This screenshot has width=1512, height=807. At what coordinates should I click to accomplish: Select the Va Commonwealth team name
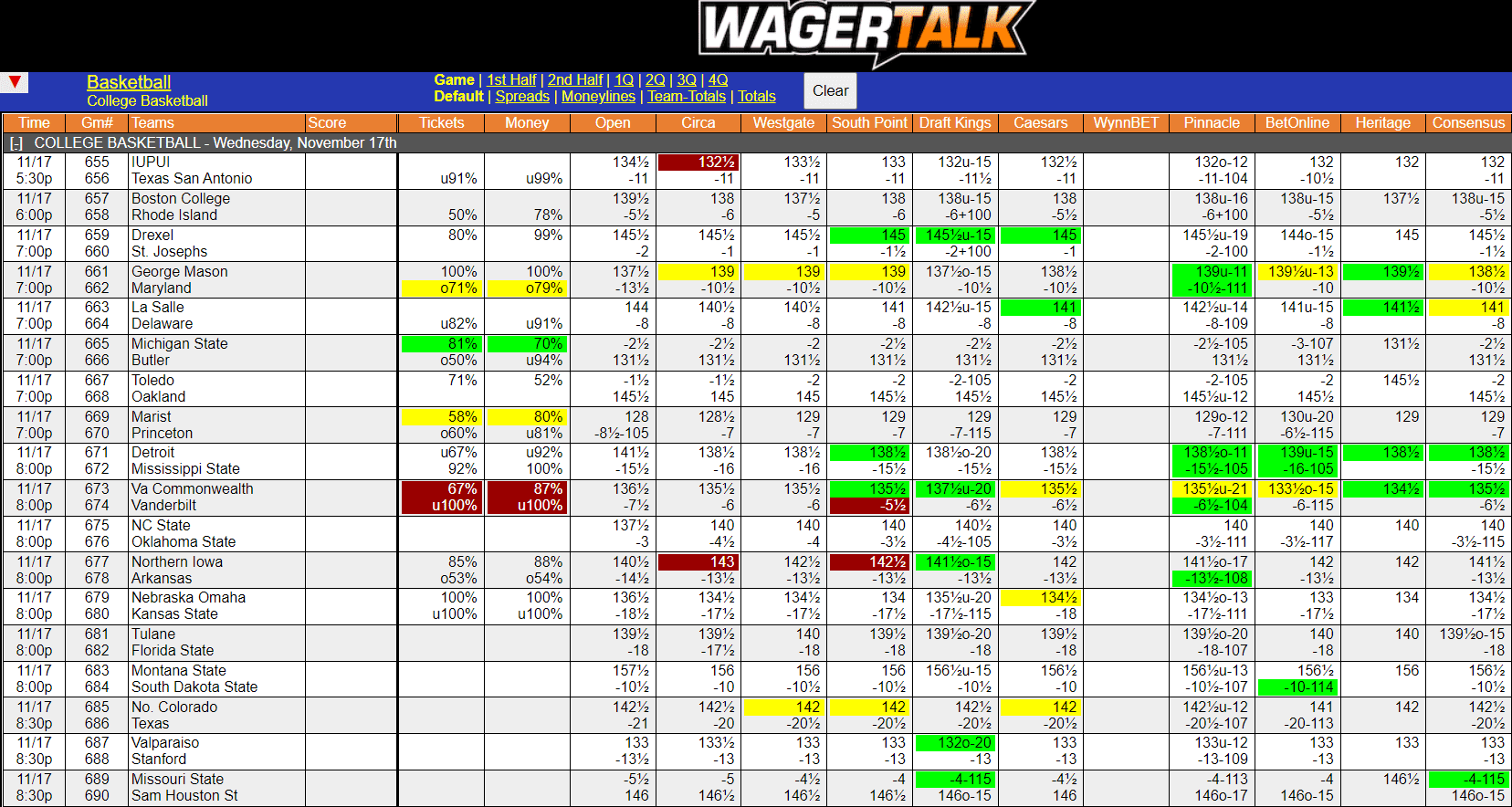click(193, 489)
